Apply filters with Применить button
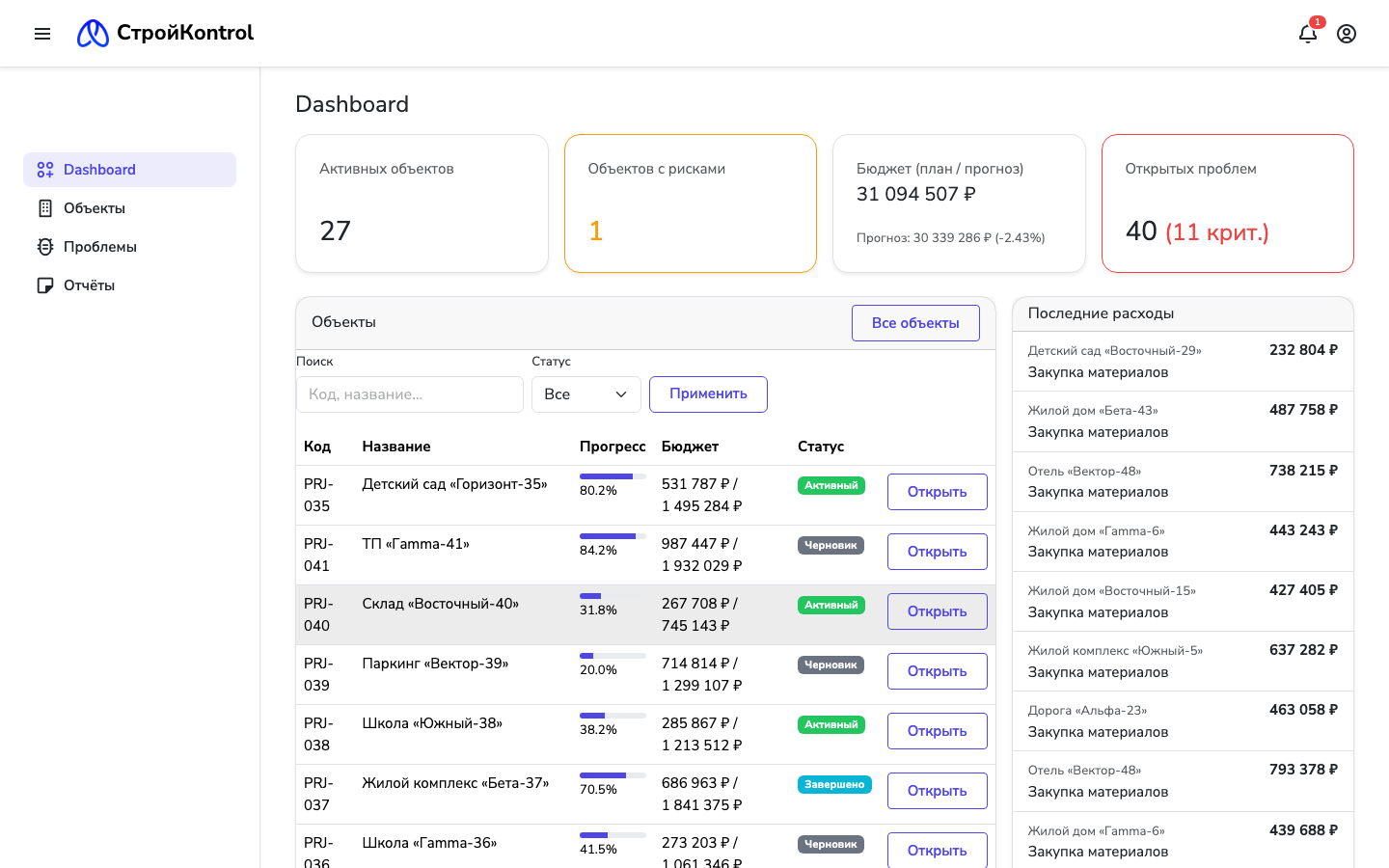Viewport: 1389px width, 868px height. (x=708, y=394)
